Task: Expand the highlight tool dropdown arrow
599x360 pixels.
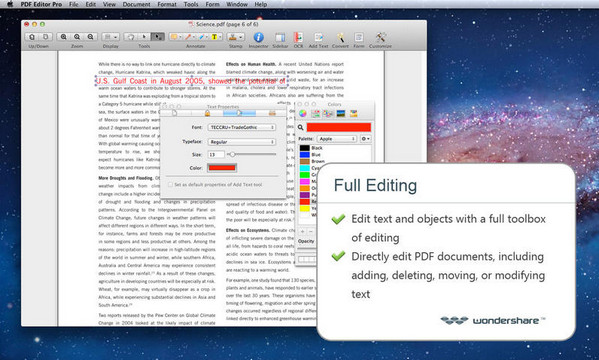Action: (220, 37)
